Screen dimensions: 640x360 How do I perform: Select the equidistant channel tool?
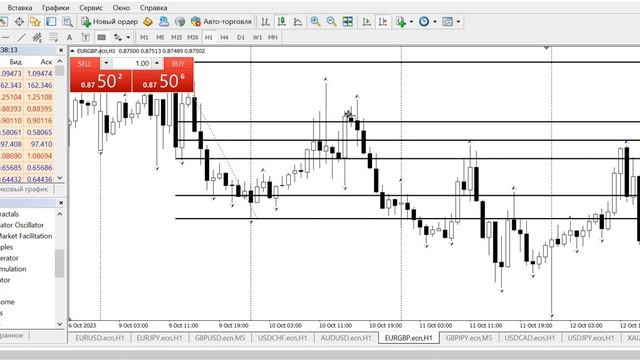click(37, 38)
